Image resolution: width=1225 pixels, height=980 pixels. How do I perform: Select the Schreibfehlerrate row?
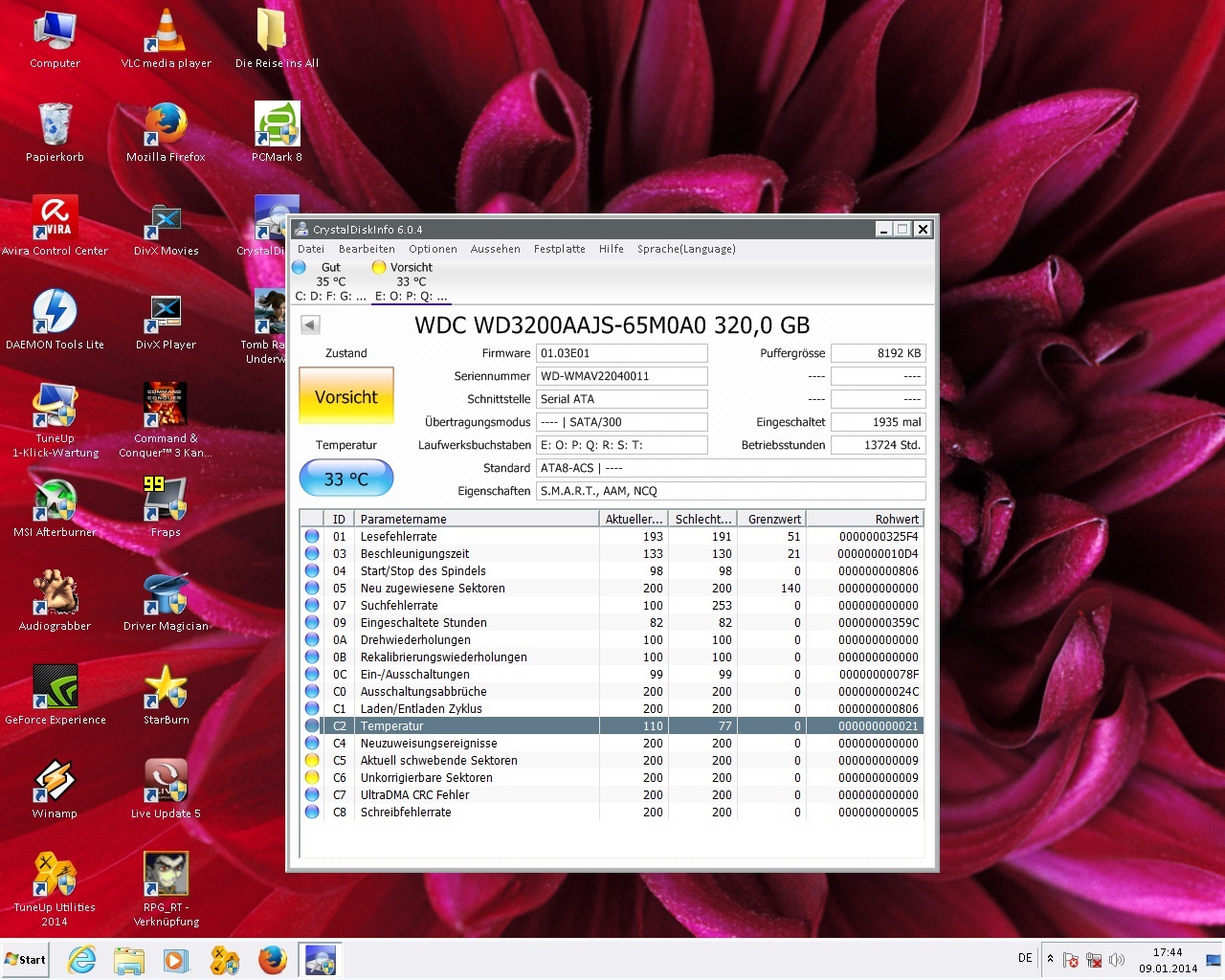click(x=612, y=813)
